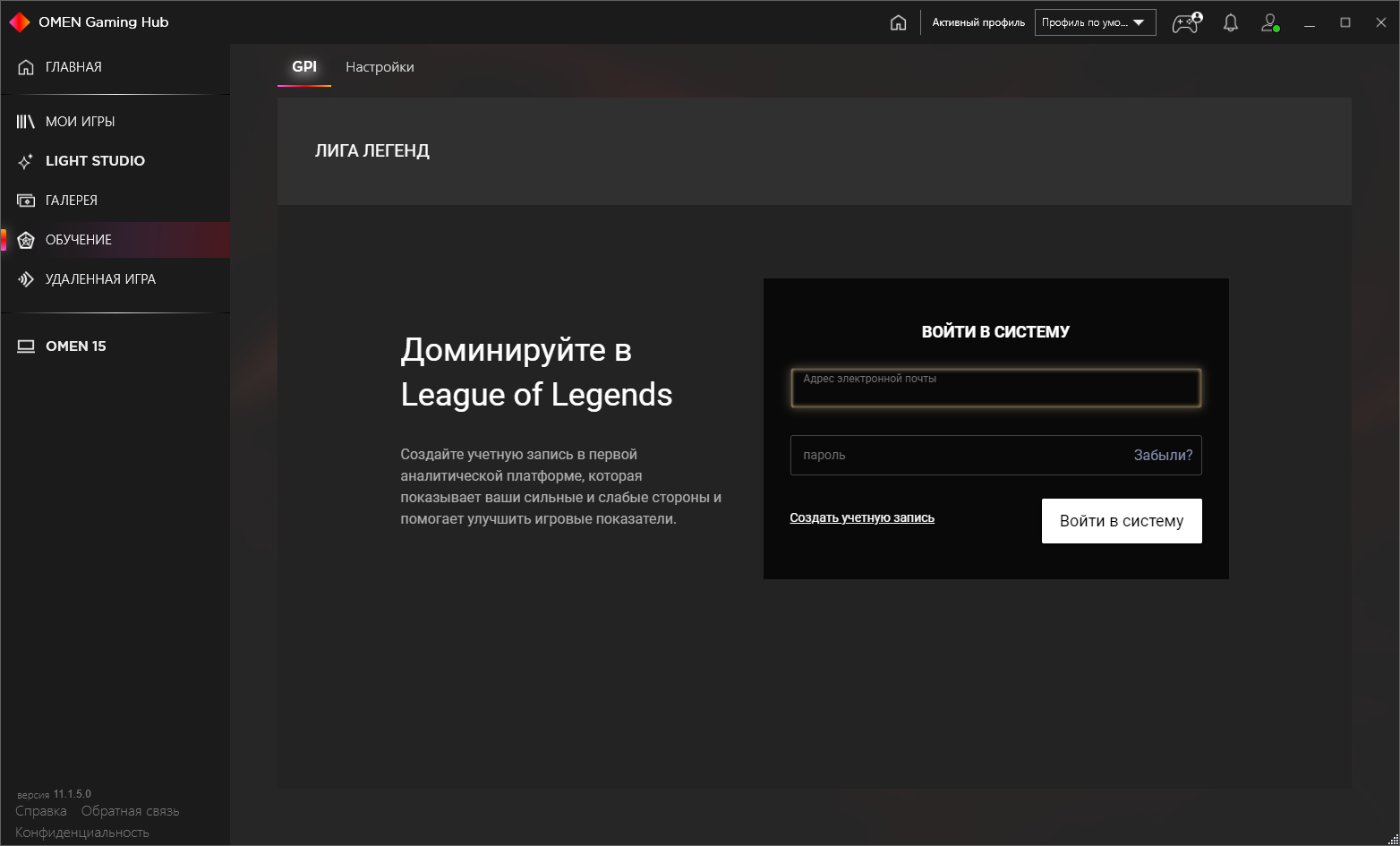Screen dimensions: 1400x846
Task: Open the Справка link
Action: 41,811
